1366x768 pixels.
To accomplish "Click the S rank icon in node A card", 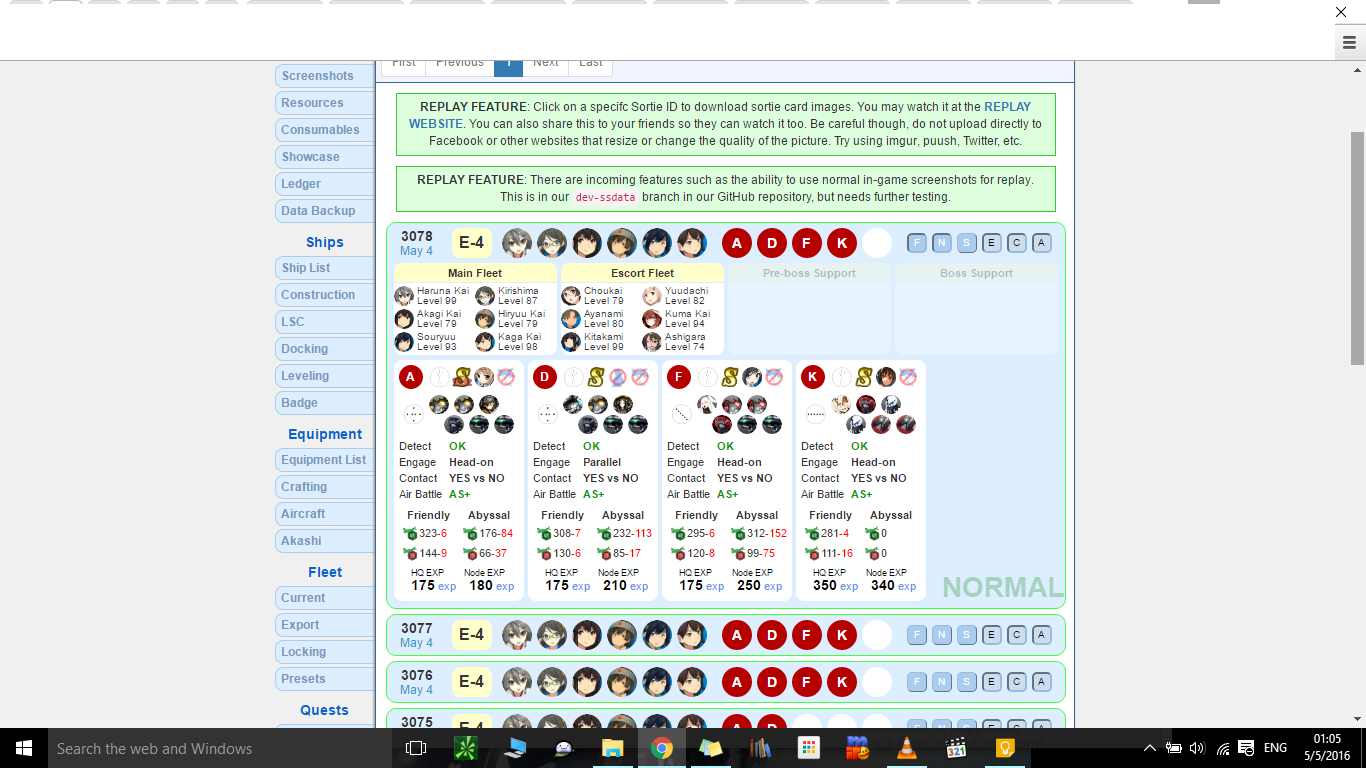I will point(462,377).
